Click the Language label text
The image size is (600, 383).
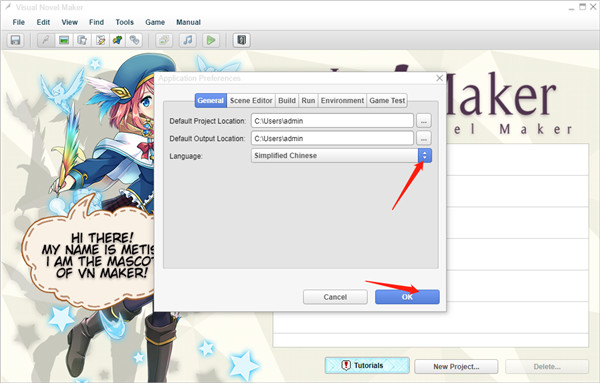pyautogui.click(x=186, y=156)
